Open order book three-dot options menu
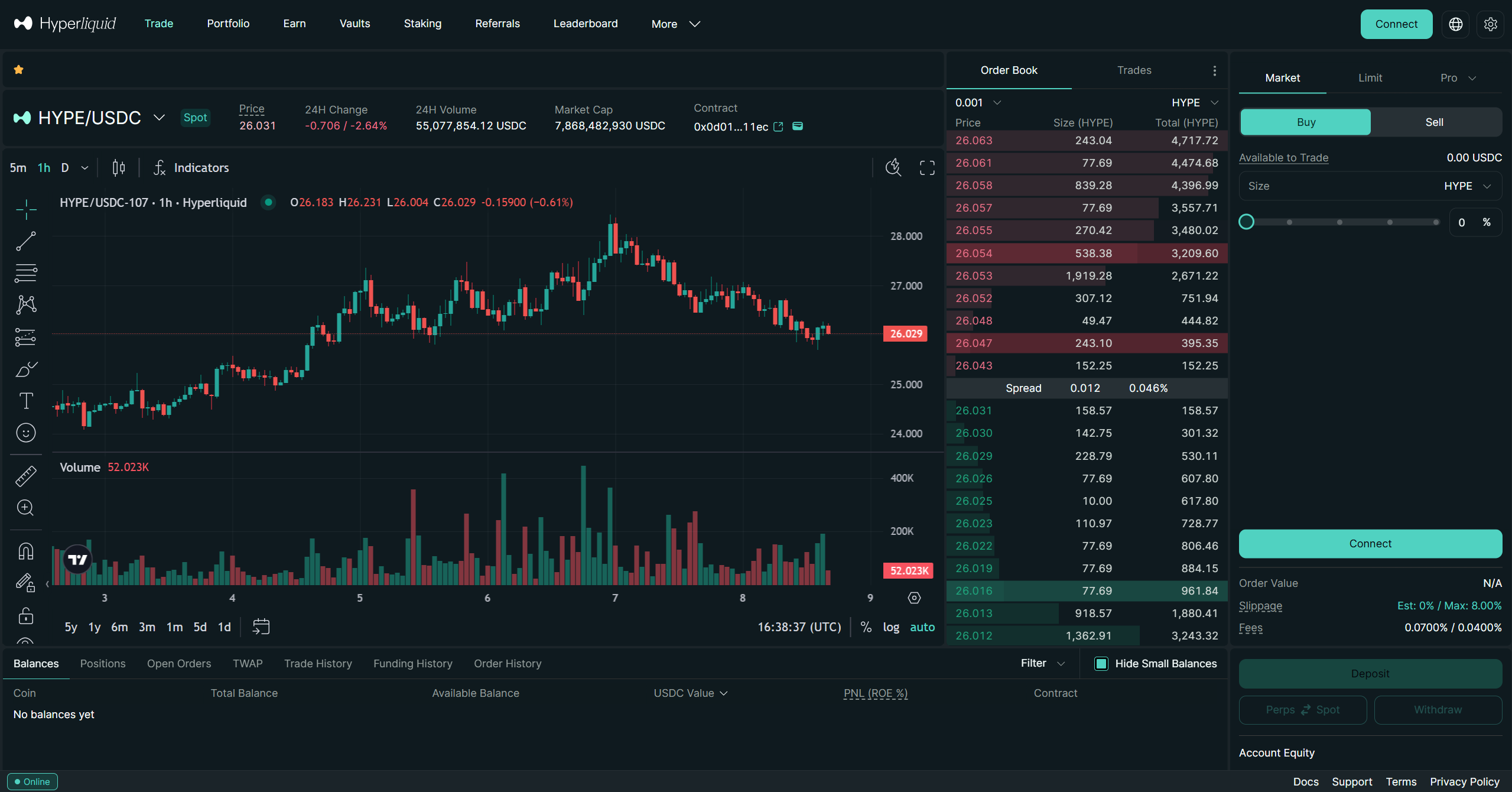The width and height of the screenshot is (1512, 792). pos(1214,71)
